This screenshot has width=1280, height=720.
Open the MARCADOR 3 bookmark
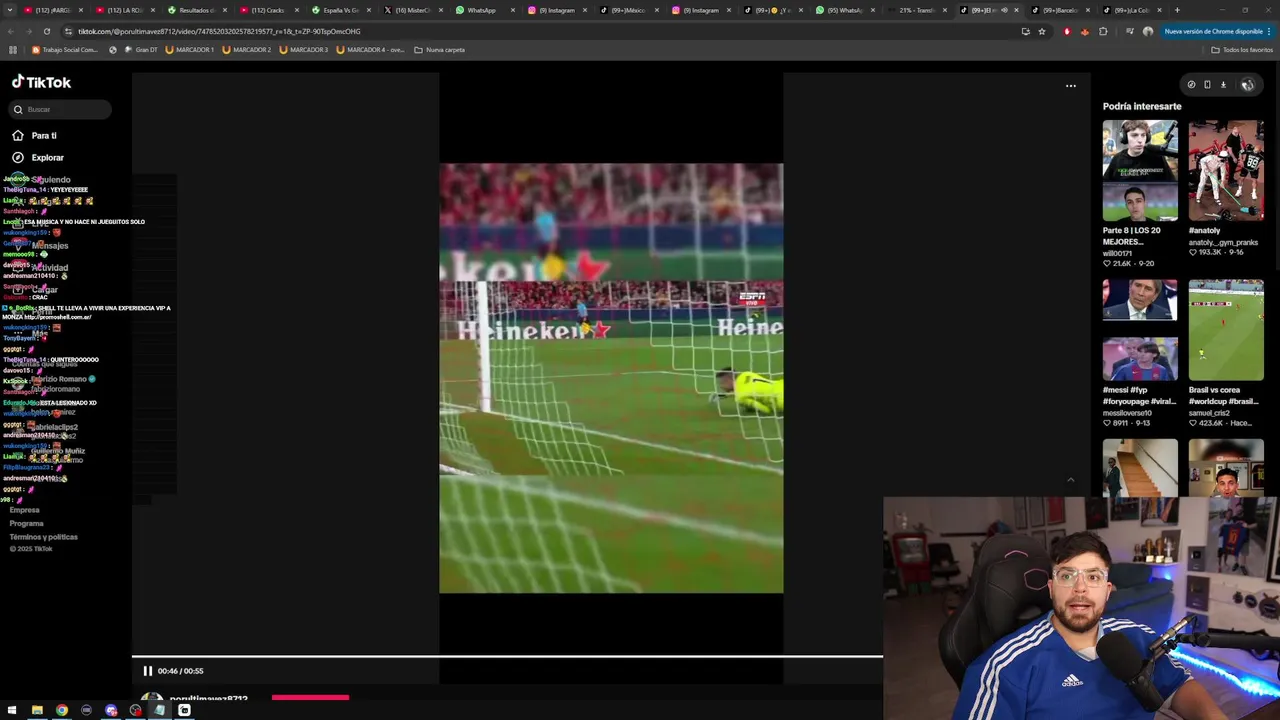(303, 49)
